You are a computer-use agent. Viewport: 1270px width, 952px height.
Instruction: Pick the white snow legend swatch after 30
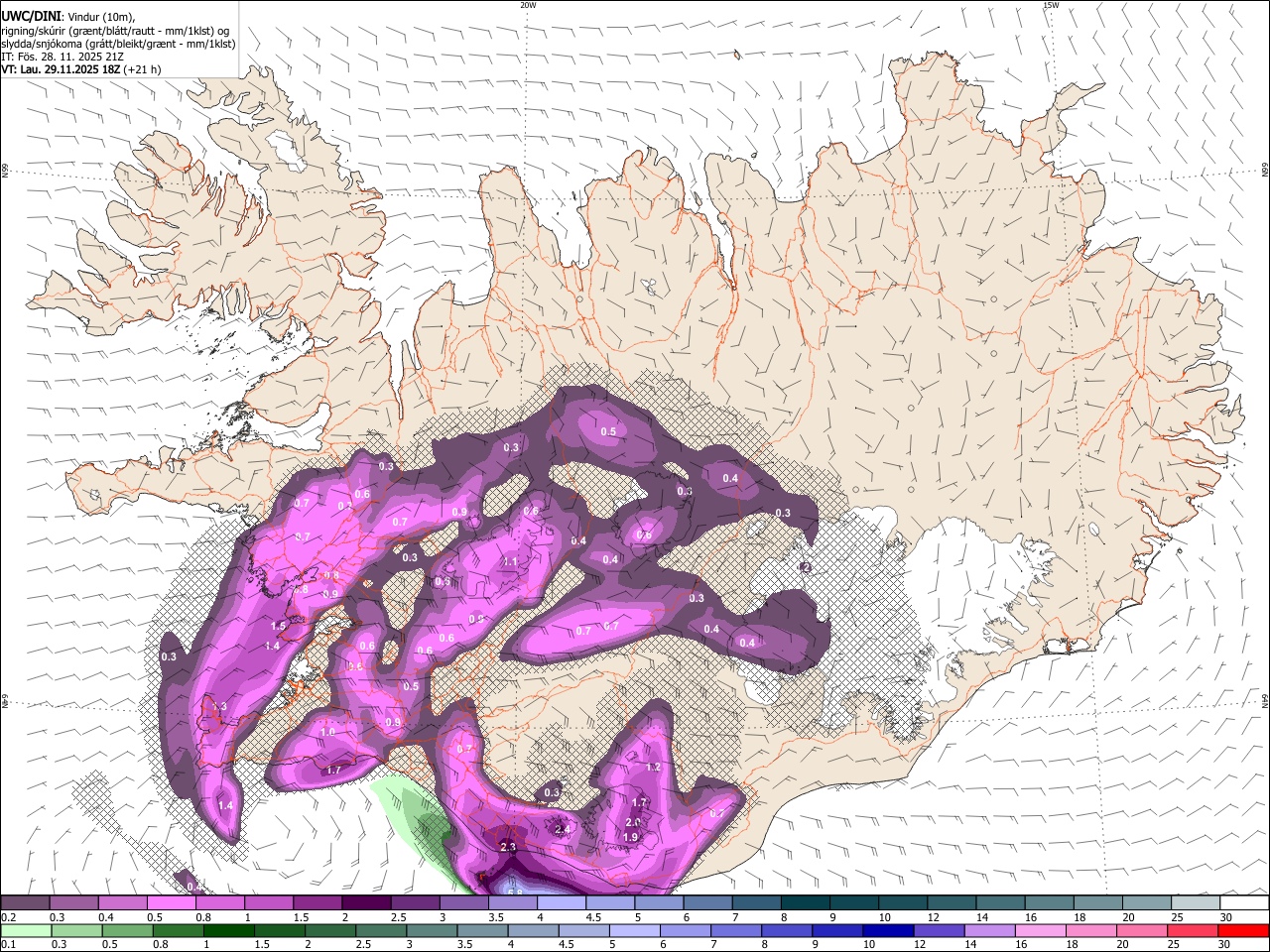pyautogui.click(x=1243, y=902)
